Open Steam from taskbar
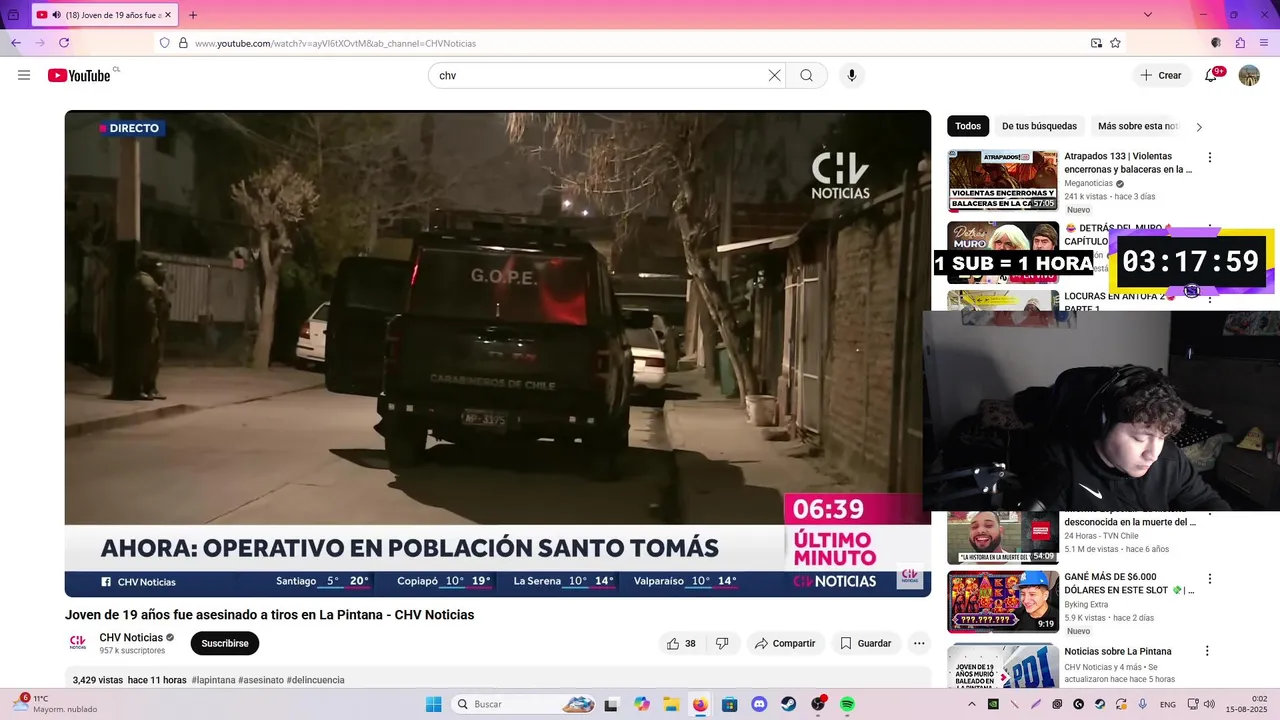 [x=789, y=704]
